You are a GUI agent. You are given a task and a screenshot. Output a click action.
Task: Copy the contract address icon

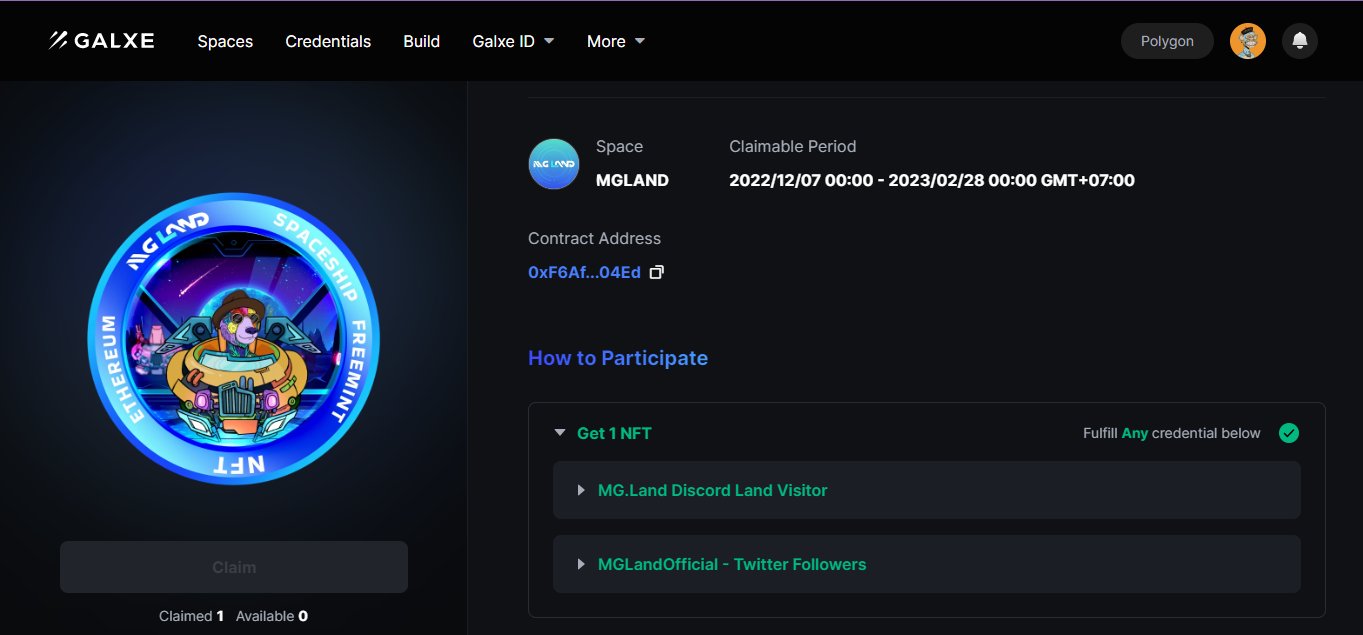(657, 272)
